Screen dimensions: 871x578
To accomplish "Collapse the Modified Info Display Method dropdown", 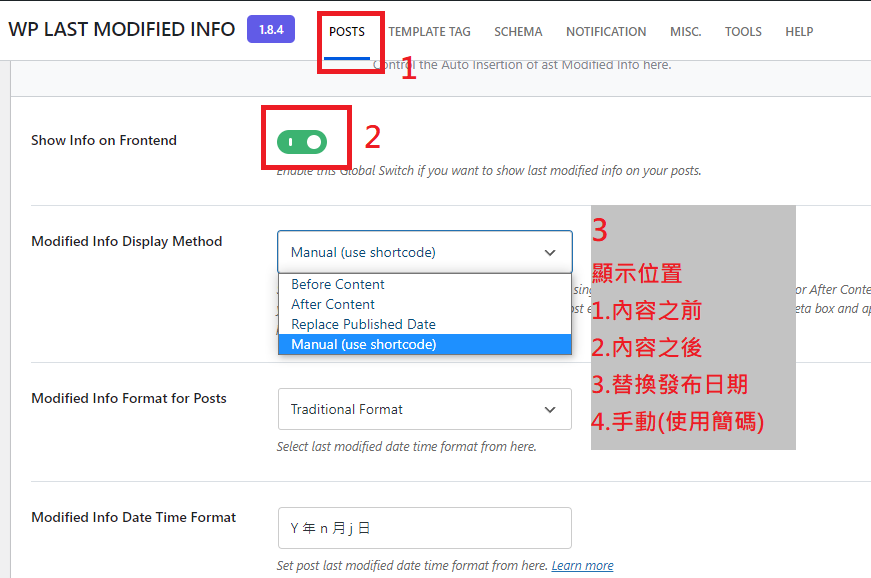I will [x=425, y=252].
